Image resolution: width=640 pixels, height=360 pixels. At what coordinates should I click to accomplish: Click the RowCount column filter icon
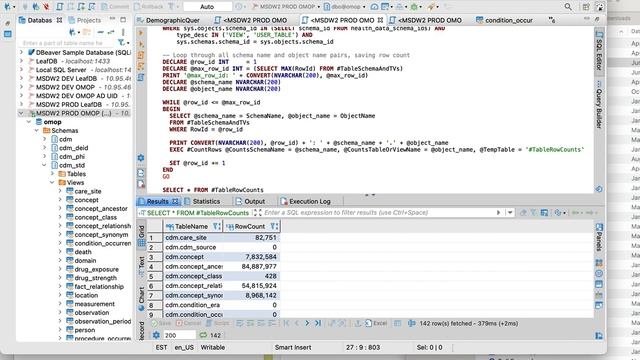tap(274, 226)
